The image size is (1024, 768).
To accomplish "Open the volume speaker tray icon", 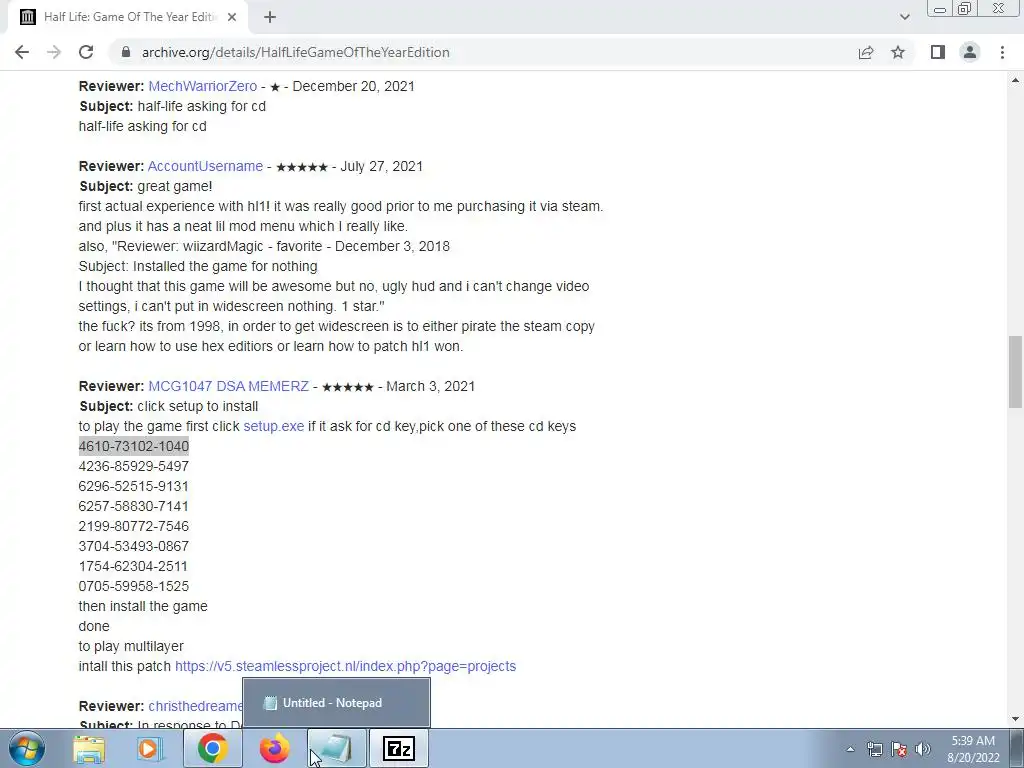I will click(x=923, y=749).
